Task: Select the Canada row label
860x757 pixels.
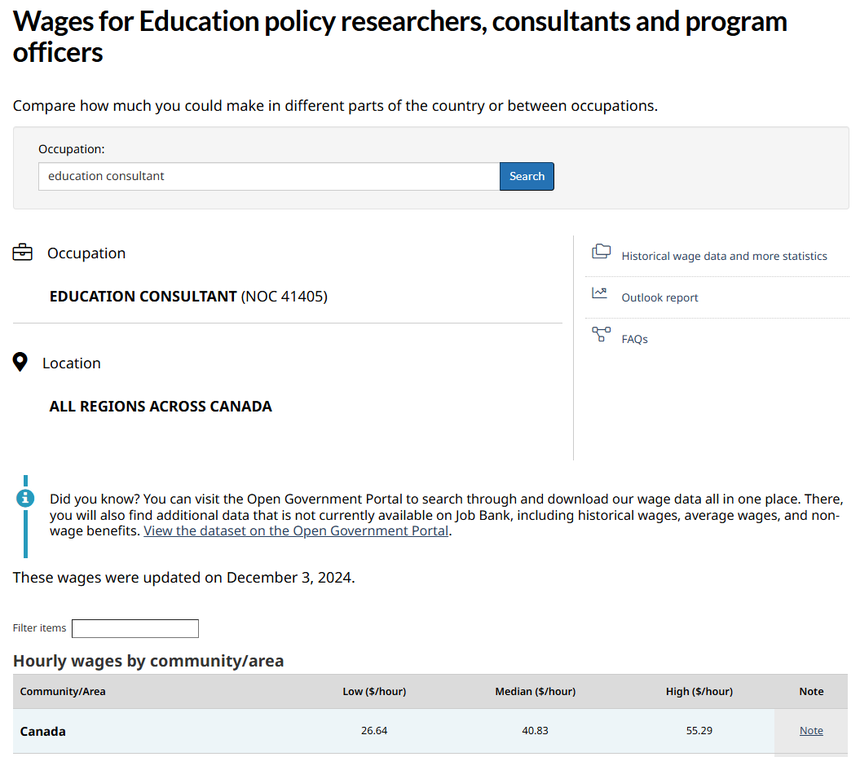Action: [43, 731]
